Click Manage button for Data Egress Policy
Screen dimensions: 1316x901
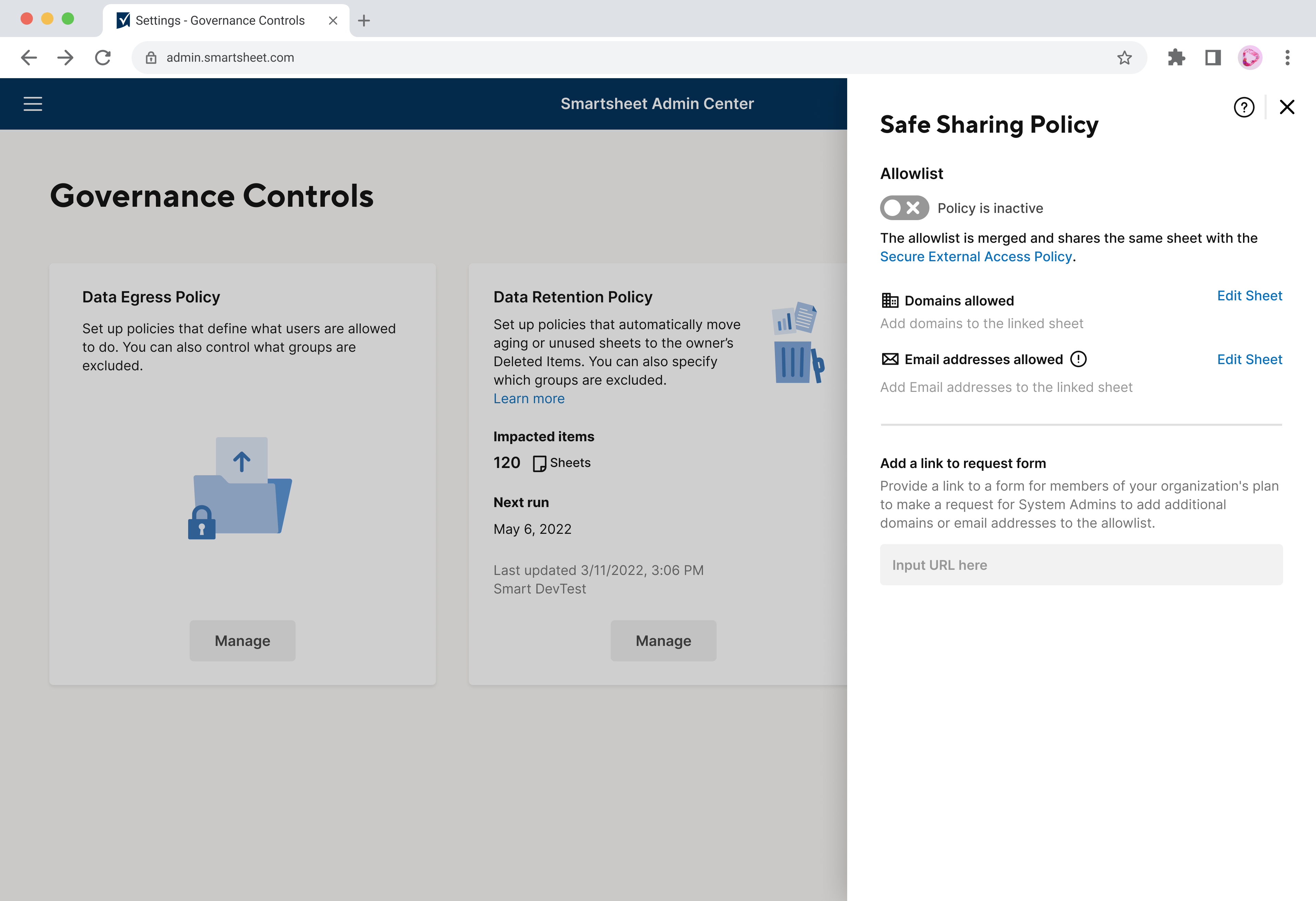[242, 640]
